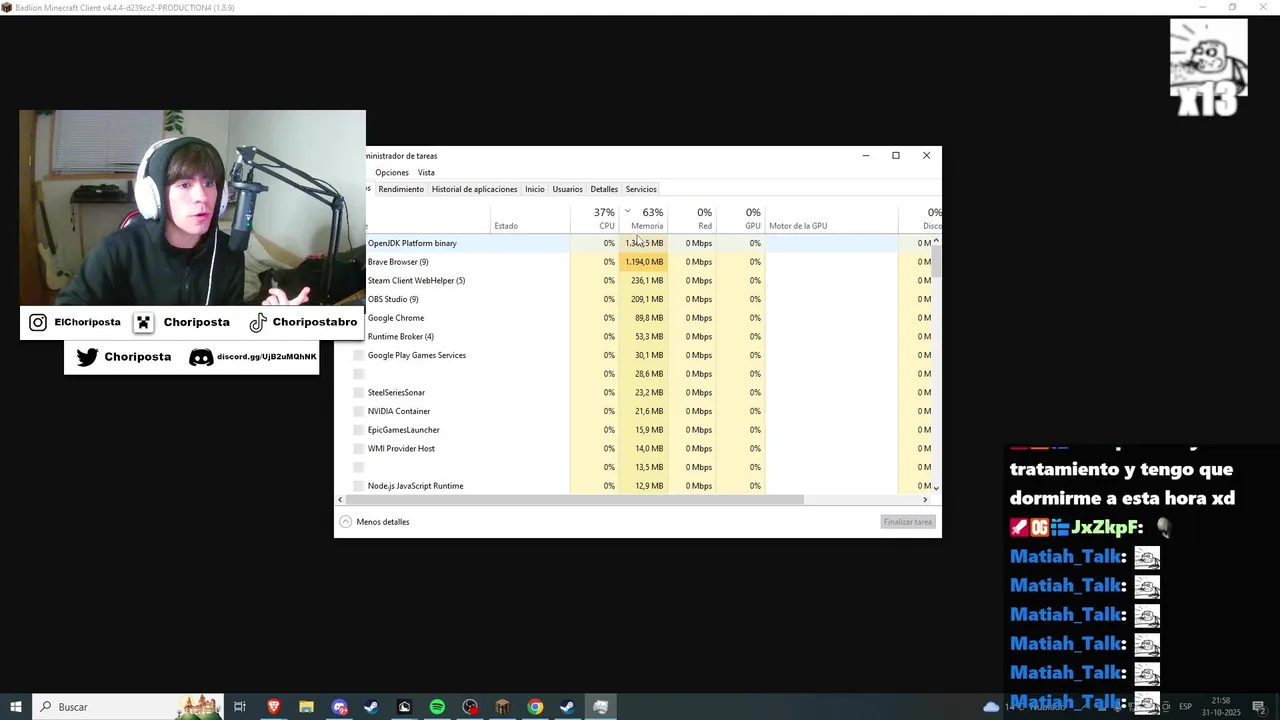Select the WMI Provider Host process

click(401, 449)
